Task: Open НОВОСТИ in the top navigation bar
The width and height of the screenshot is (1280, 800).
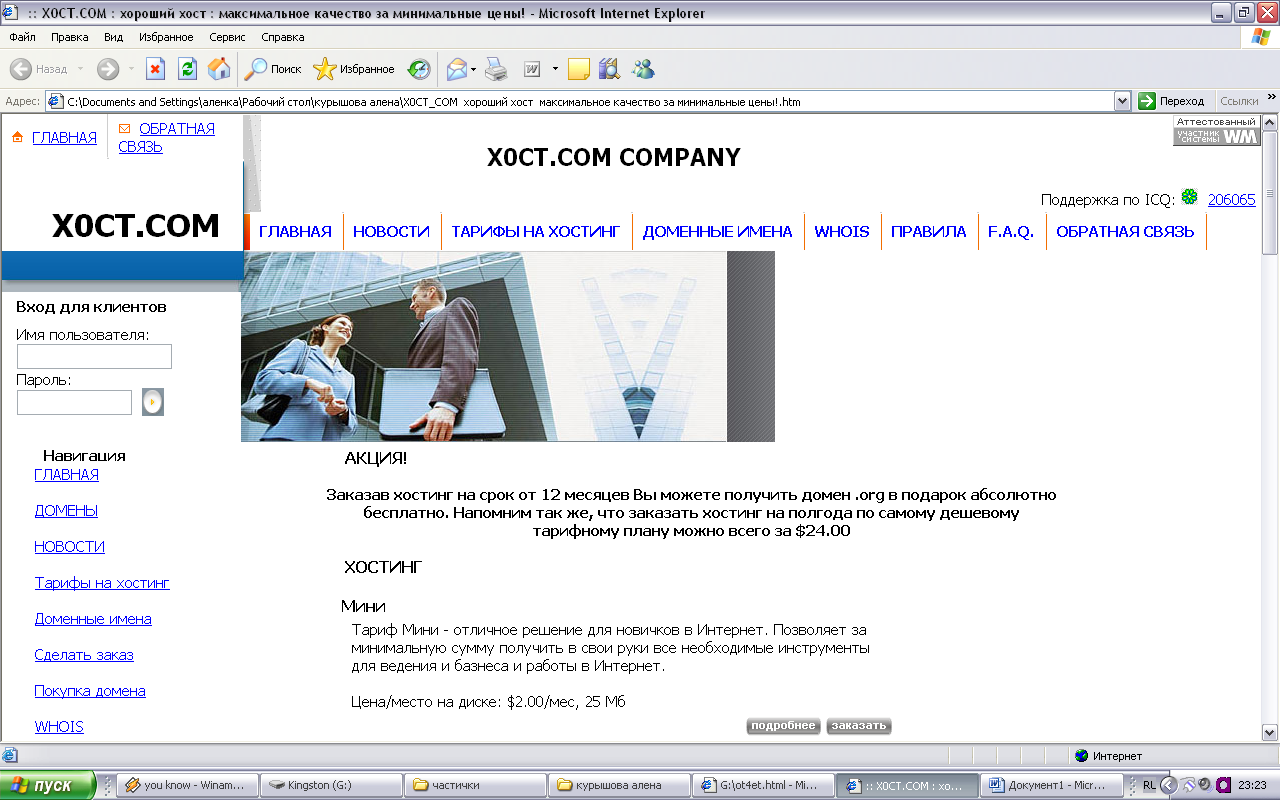Action: coord(391,232)
